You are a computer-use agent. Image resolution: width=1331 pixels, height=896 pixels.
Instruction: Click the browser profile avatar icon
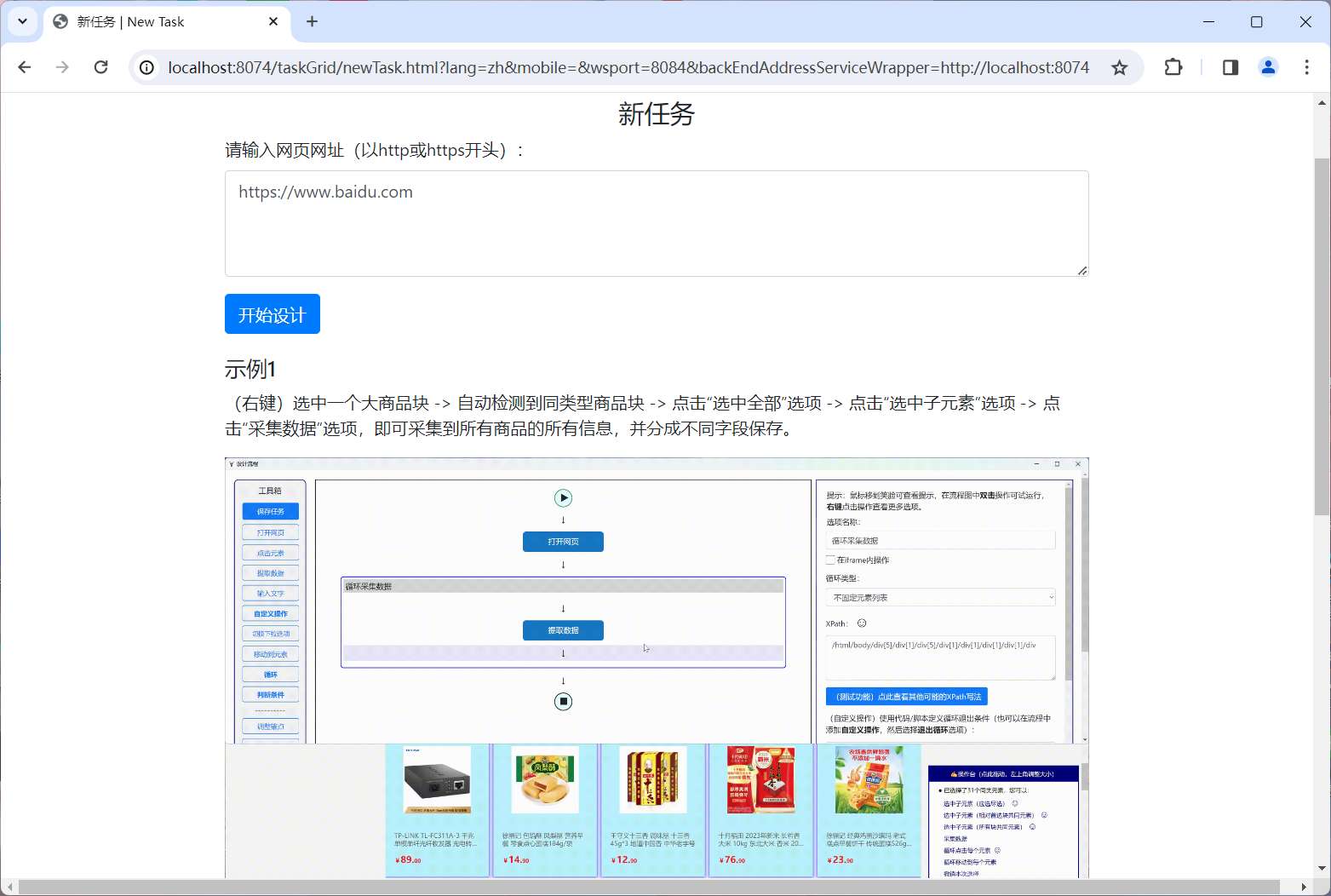pyautogui.click(x=1269, y=67)
